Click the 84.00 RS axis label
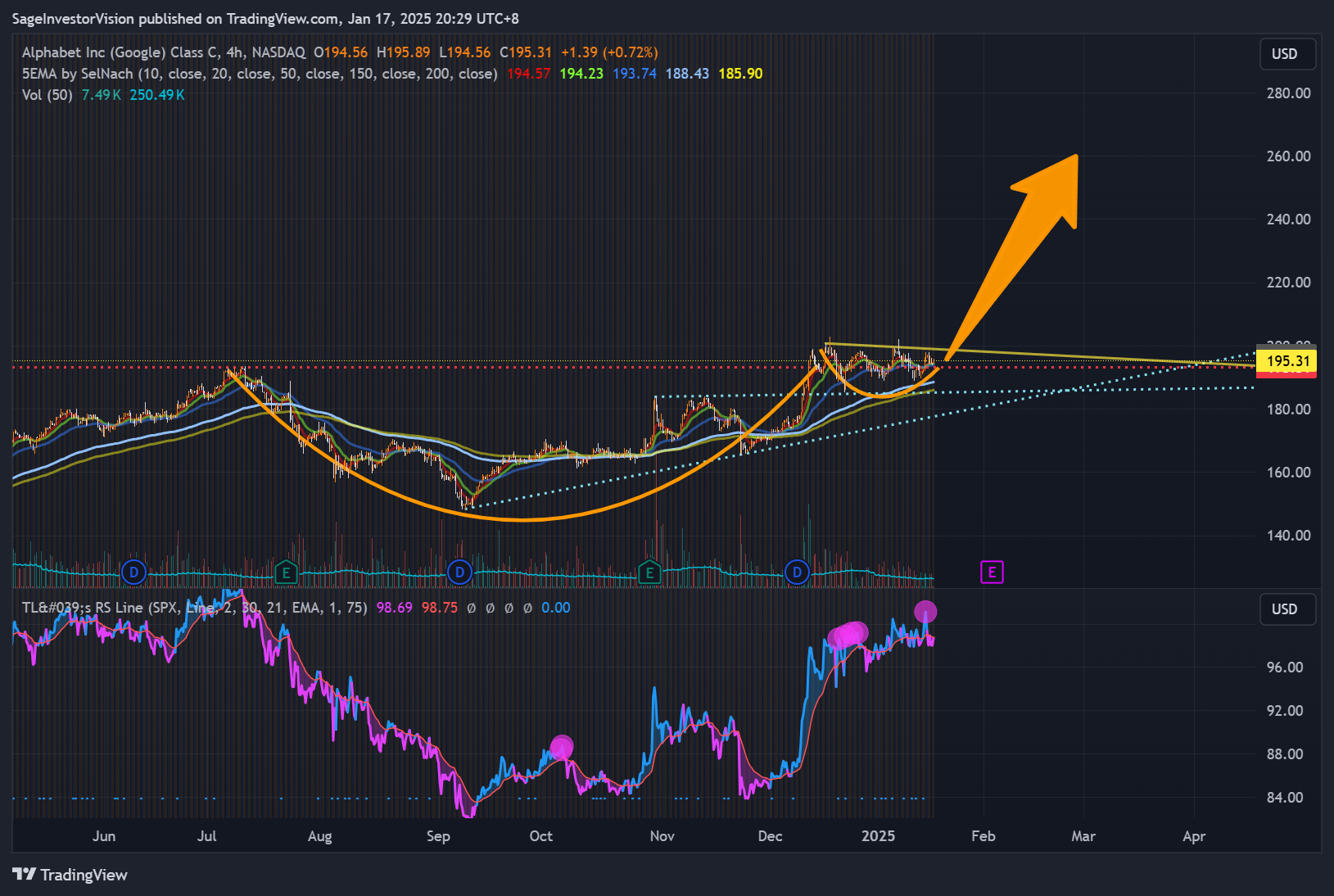Image resolution: width=1334 pixels, height=896 pixels. 1285,798
